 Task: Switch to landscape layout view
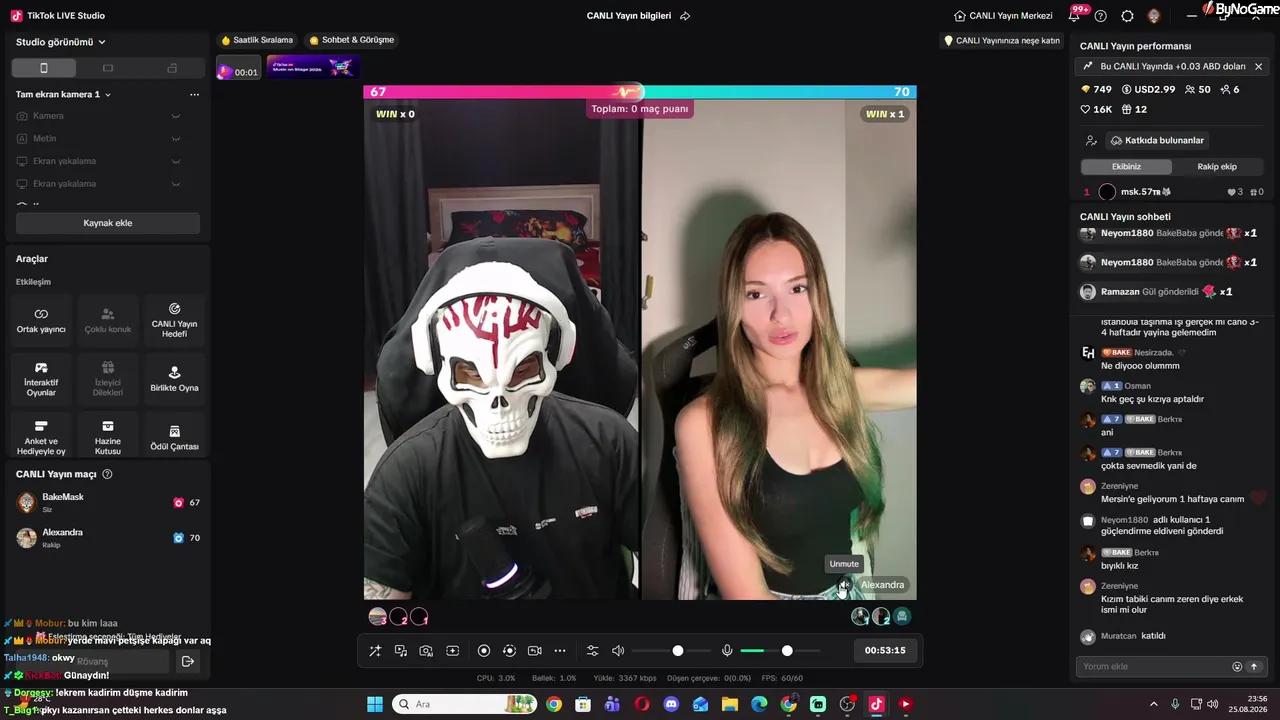pyautogui.click(x=108, y=68)
